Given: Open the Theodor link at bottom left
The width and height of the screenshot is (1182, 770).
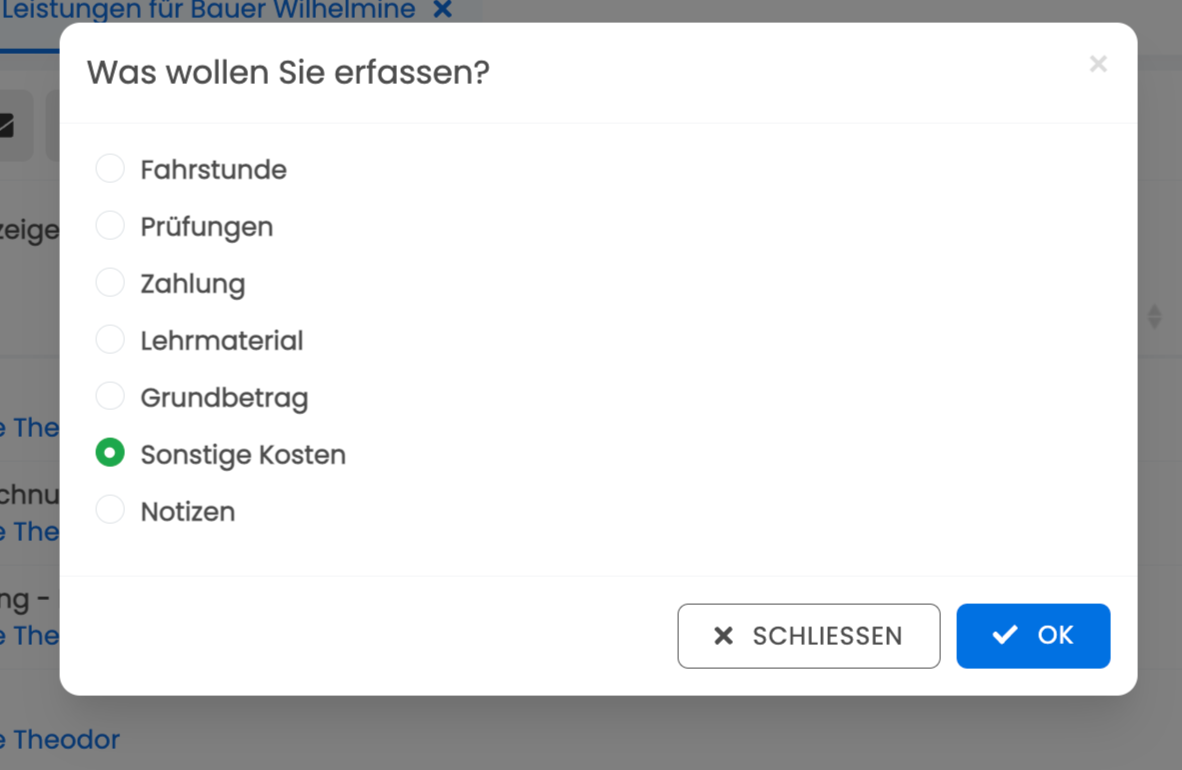Looking at the screenshot, I should 60,739.
